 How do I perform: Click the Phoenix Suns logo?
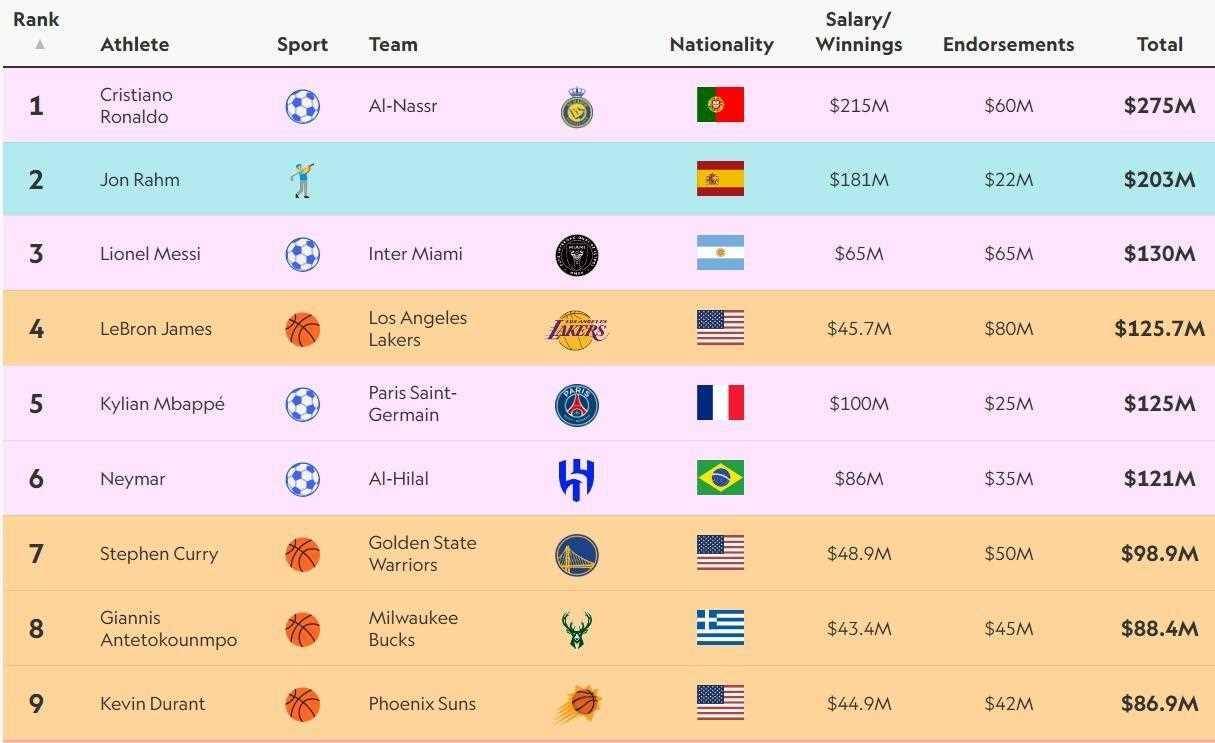pos(577,704)
